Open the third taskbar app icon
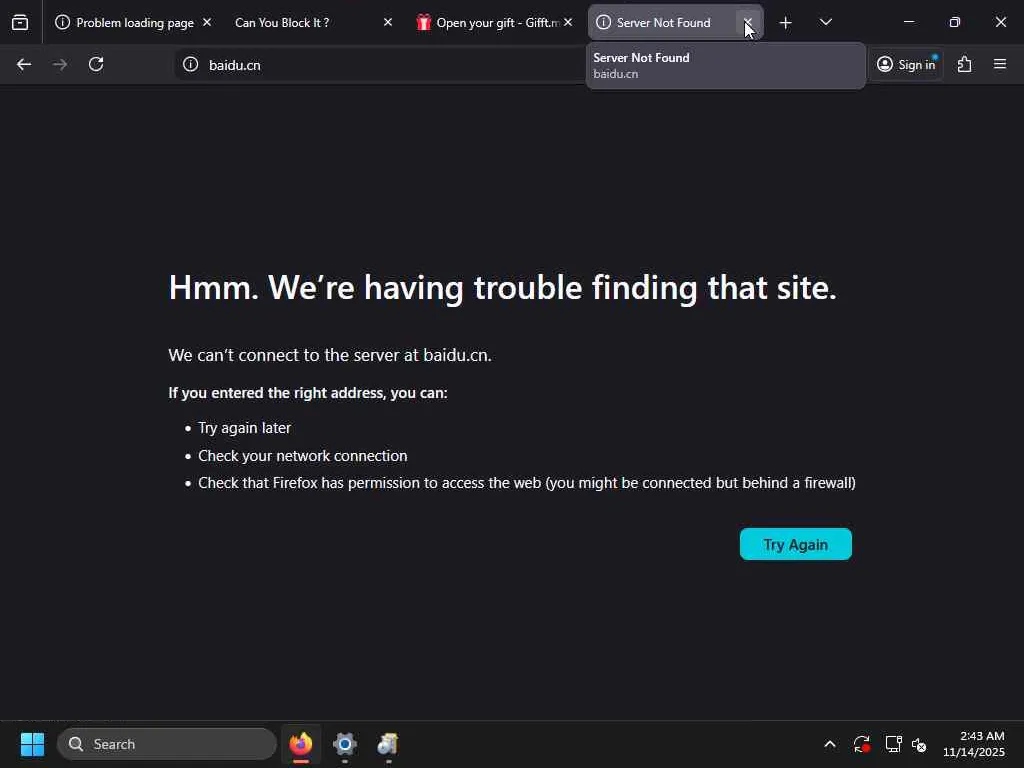Screen dimensions: 1024x768 (388, 744)
